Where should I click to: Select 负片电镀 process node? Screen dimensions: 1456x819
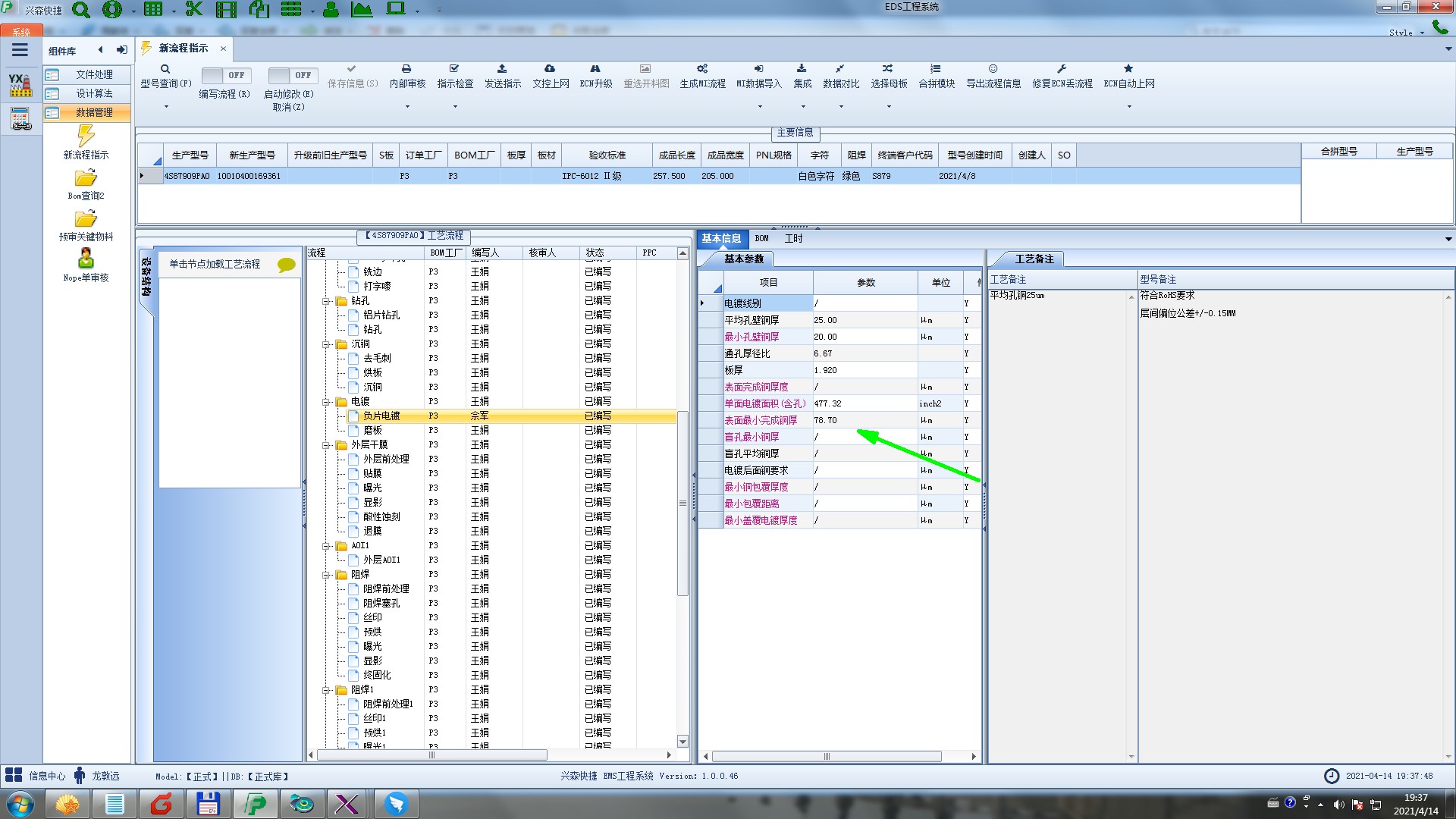click(381, 416)
